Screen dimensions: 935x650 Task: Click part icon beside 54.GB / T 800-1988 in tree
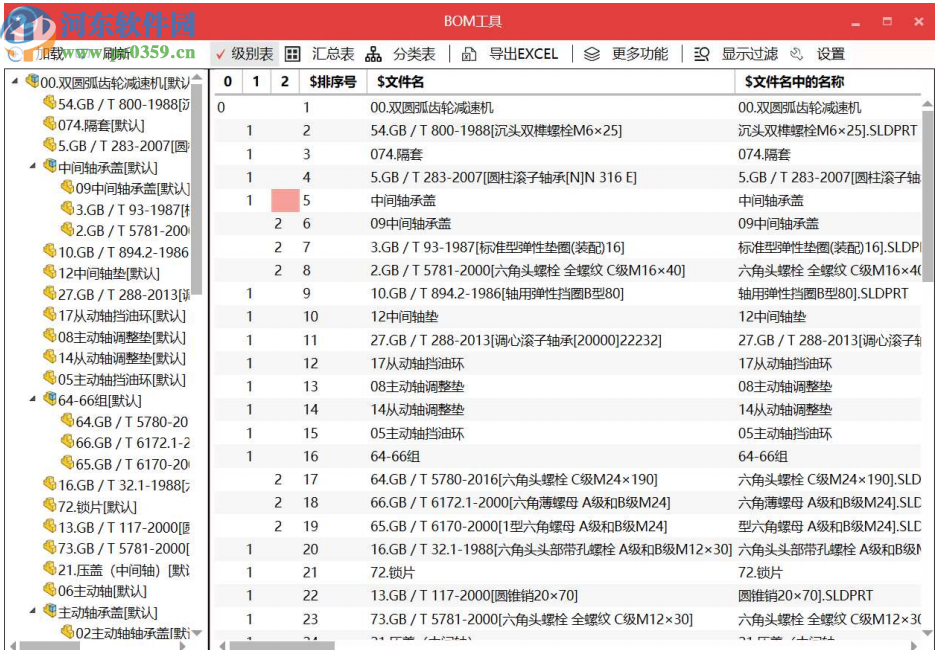pyautogui.click(x=50, y=103)
